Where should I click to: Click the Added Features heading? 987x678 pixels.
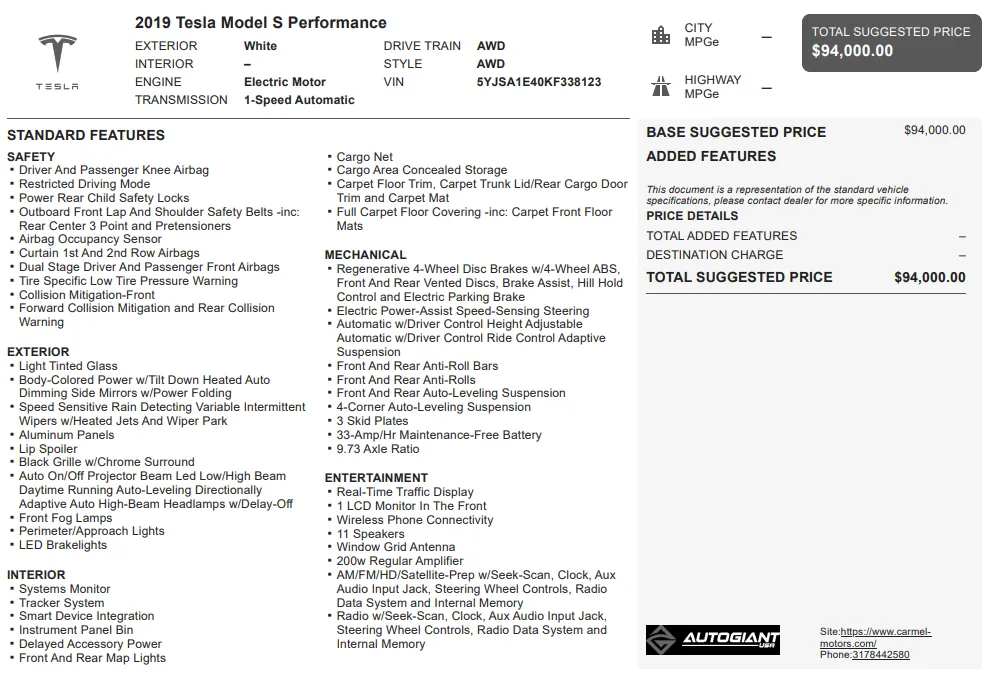click(x=711, y=156)
